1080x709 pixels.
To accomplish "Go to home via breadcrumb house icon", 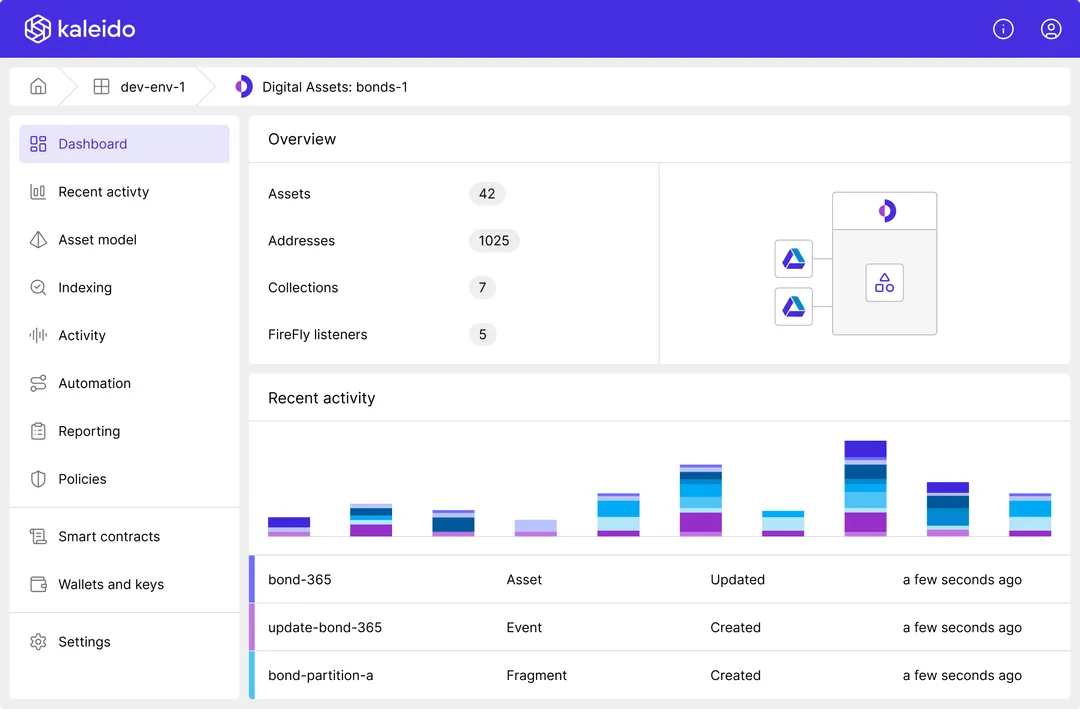I will pyautogui.click(x=39, y=86).
